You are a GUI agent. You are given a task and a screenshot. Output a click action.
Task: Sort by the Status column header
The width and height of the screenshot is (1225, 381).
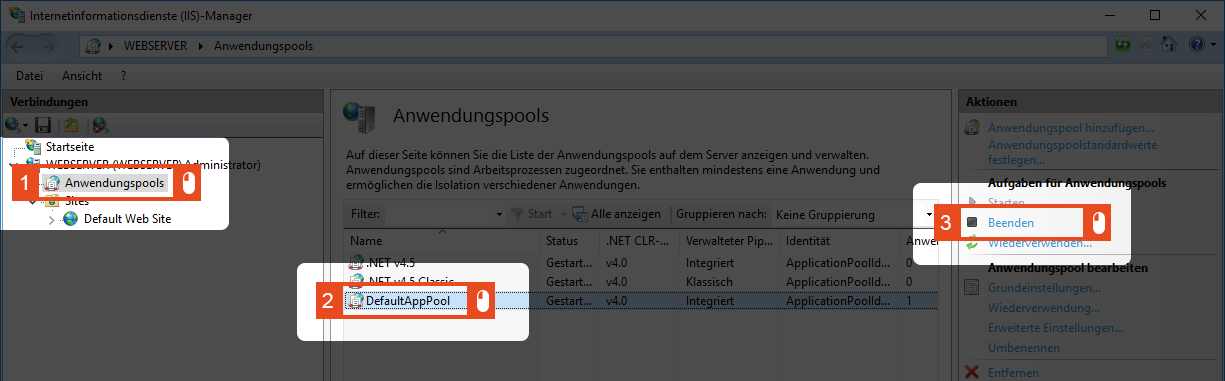click(570, 241)
